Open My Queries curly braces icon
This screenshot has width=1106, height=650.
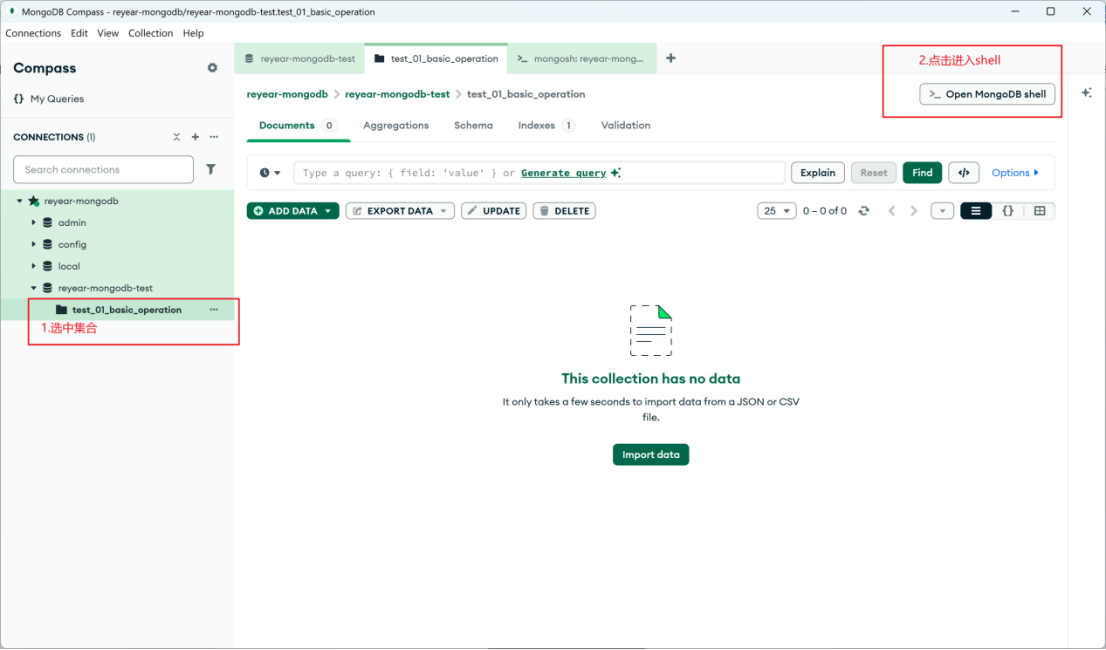[x=19, y=99]
